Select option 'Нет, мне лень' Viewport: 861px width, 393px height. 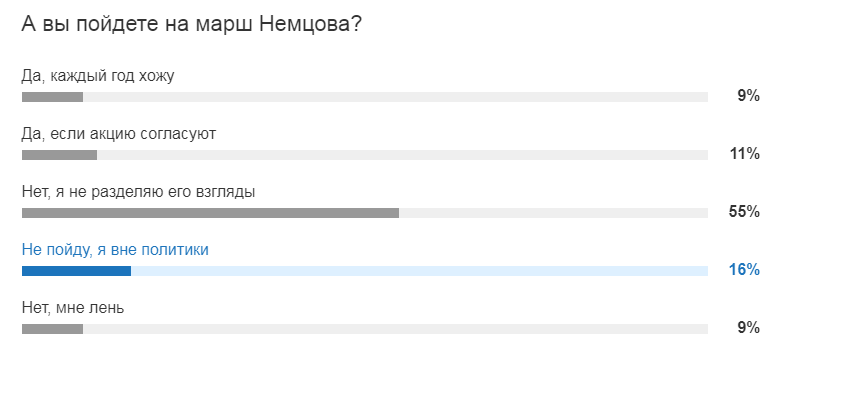[x=73, y=308]
